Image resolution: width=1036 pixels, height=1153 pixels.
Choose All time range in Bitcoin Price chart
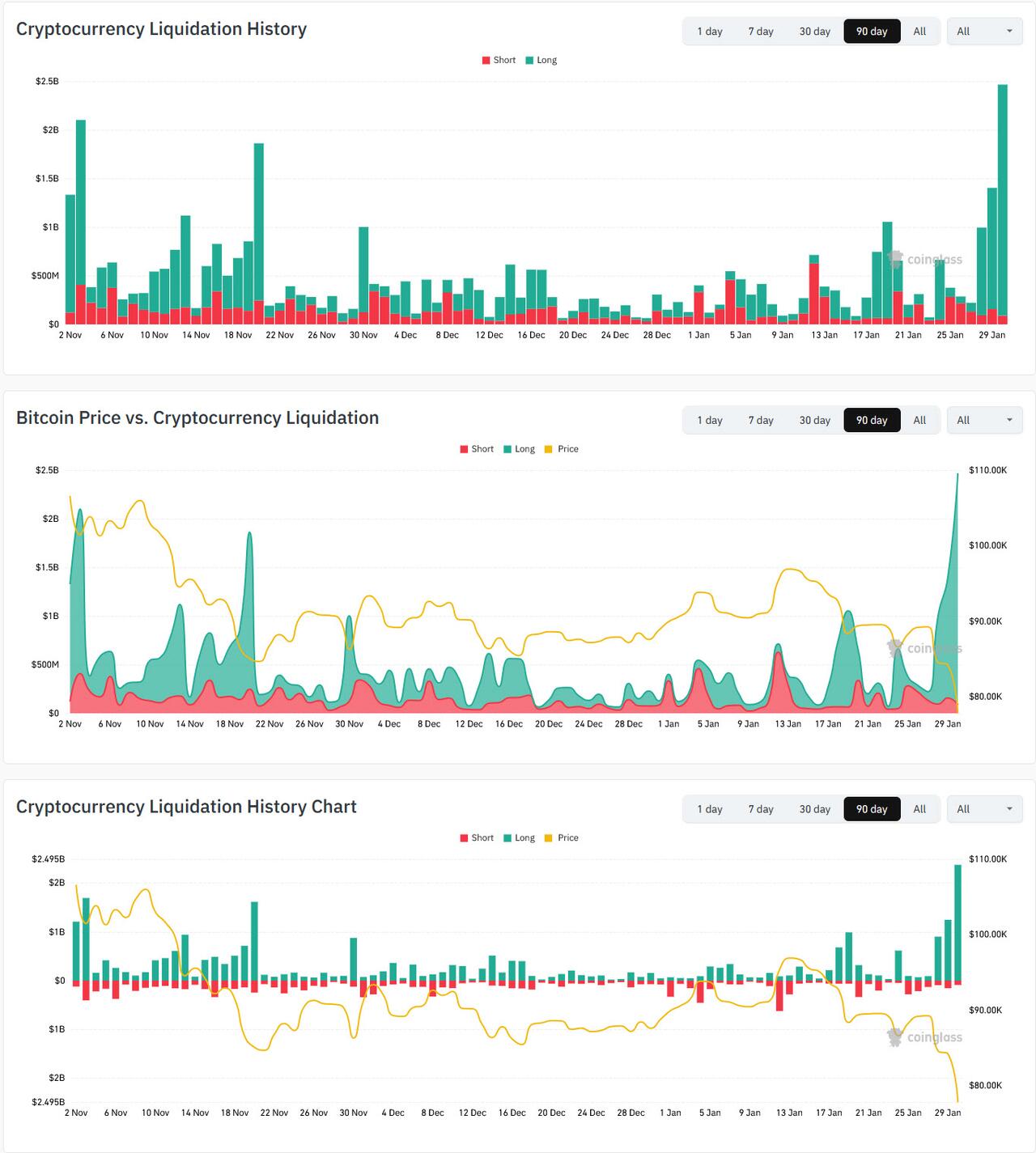pos(919,420)
